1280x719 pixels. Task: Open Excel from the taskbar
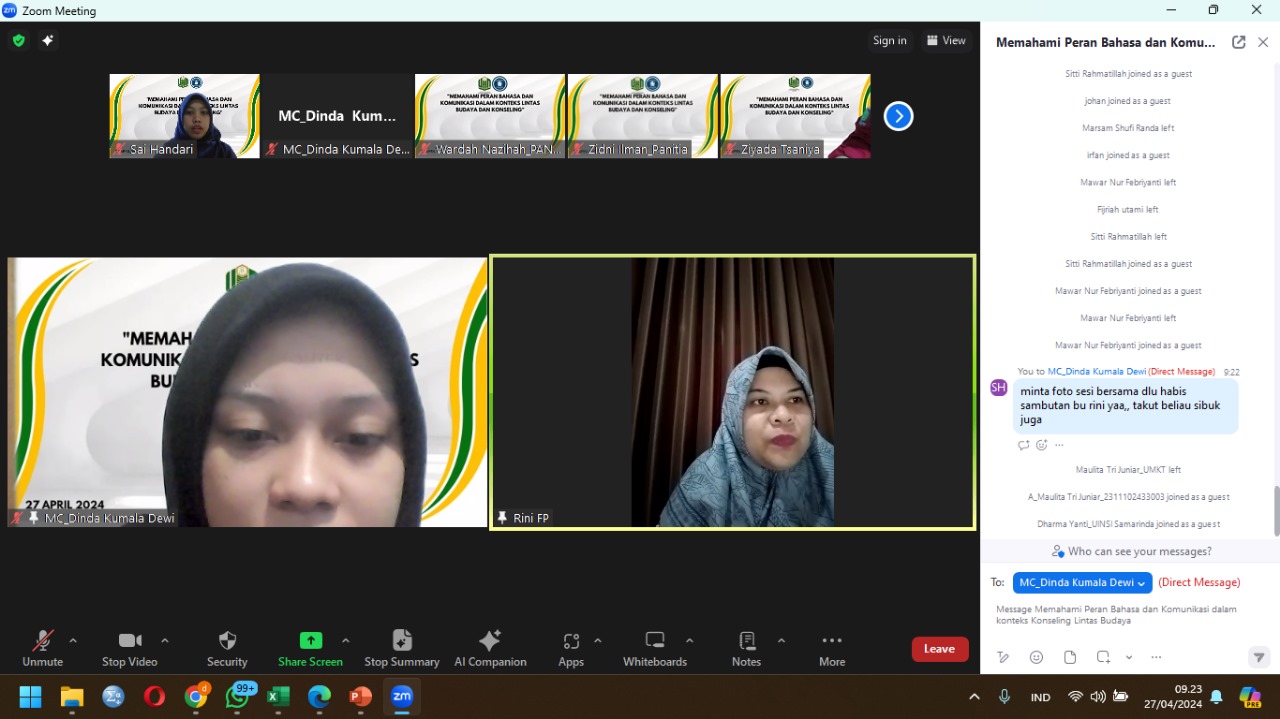point(278,696)
